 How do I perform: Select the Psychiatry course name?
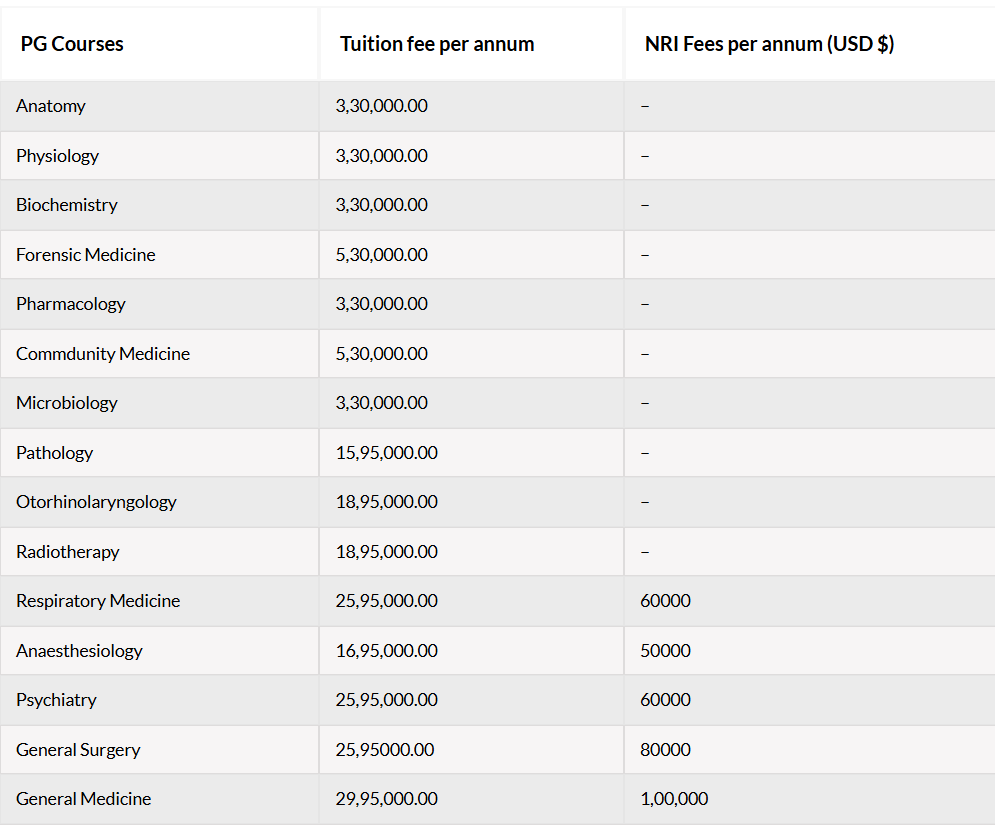[56, 700]
